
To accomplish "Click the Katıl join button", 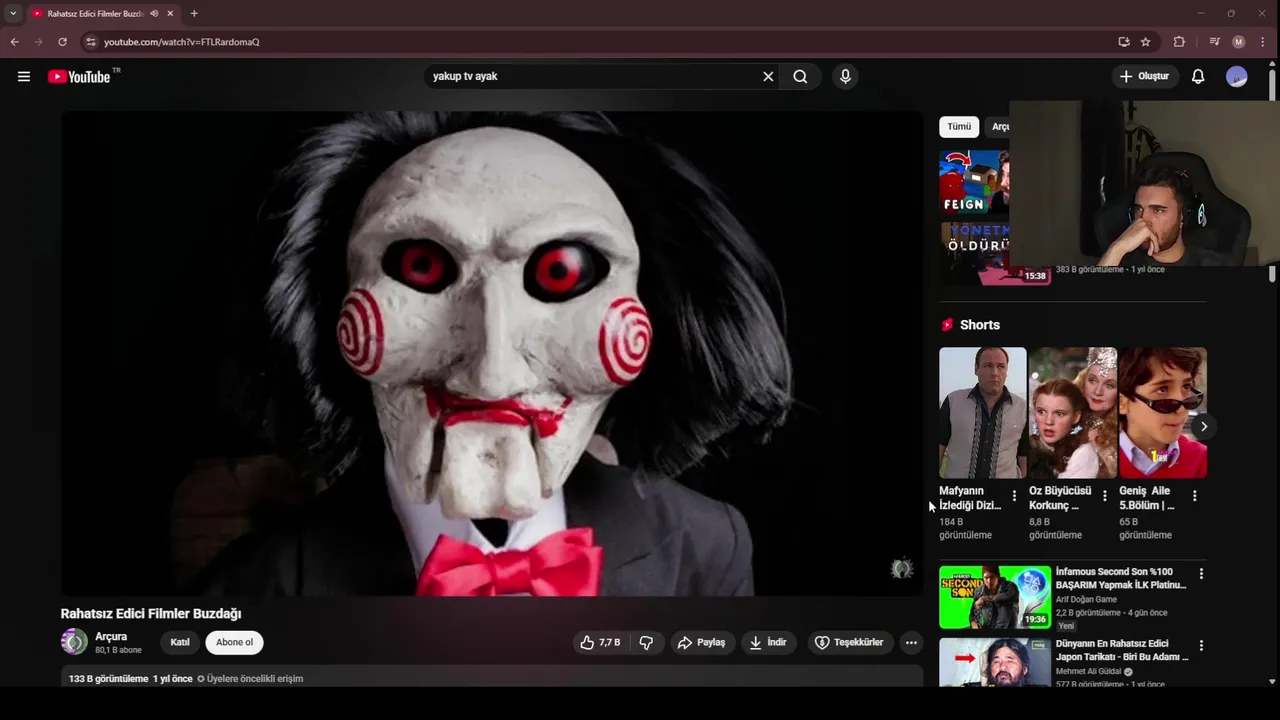I will (x=180, y=642).
